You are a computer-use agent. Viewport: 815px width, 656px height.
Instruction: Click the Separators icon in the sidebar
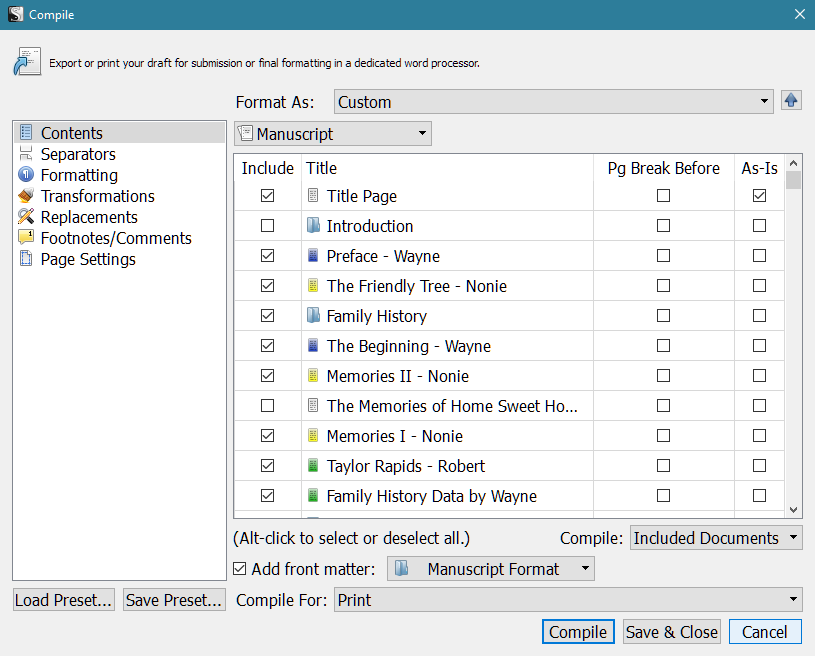(x=26, y=154)
